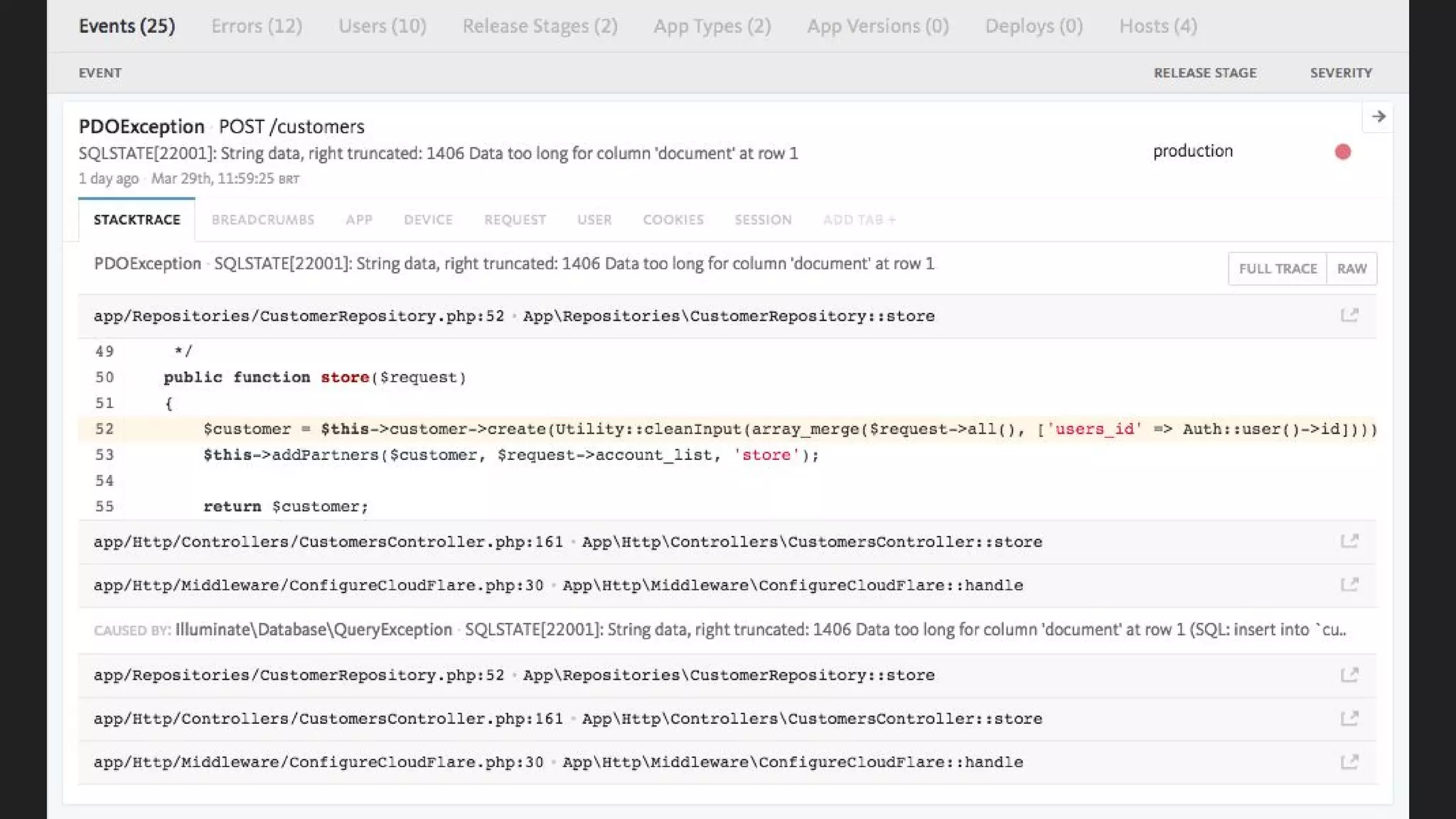Open first CustomersController.php:161 external link icon
Viewport: 1456px width, 819px height.
[x=1349, y=541]
